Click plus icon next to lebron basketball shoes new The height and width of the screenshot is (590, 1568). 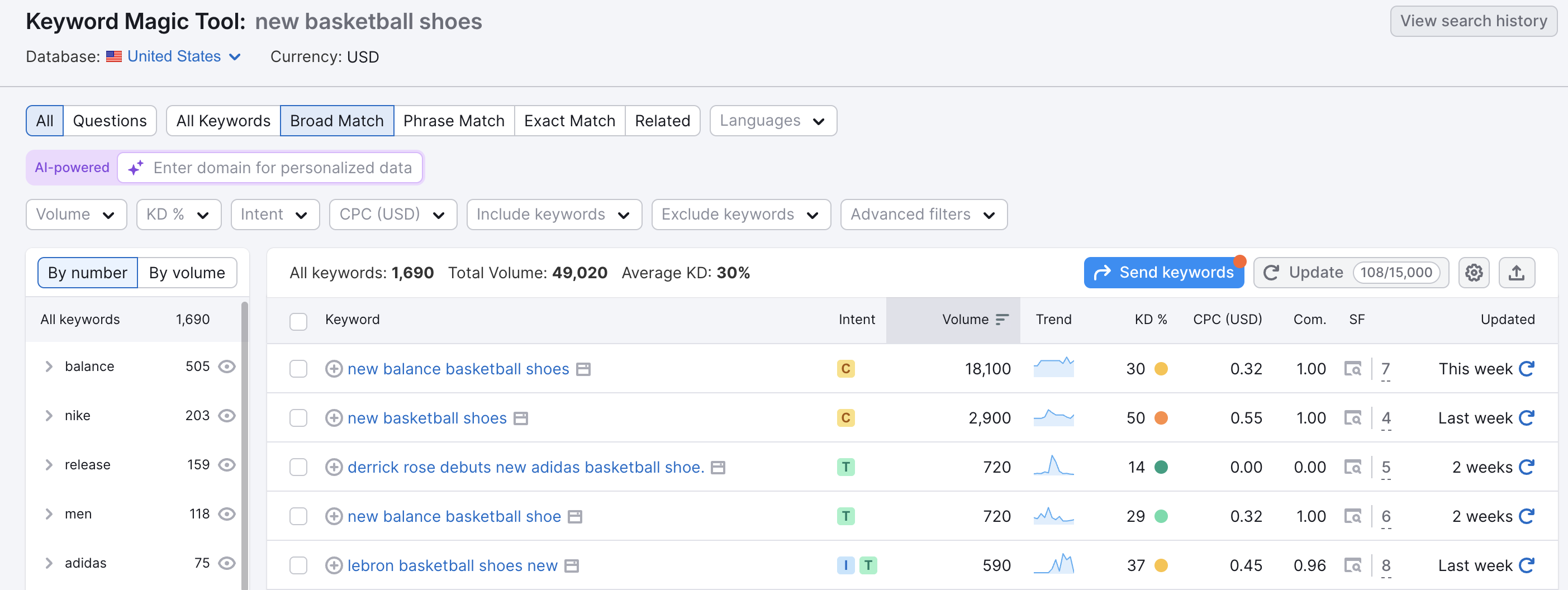[x=334, y=565]
